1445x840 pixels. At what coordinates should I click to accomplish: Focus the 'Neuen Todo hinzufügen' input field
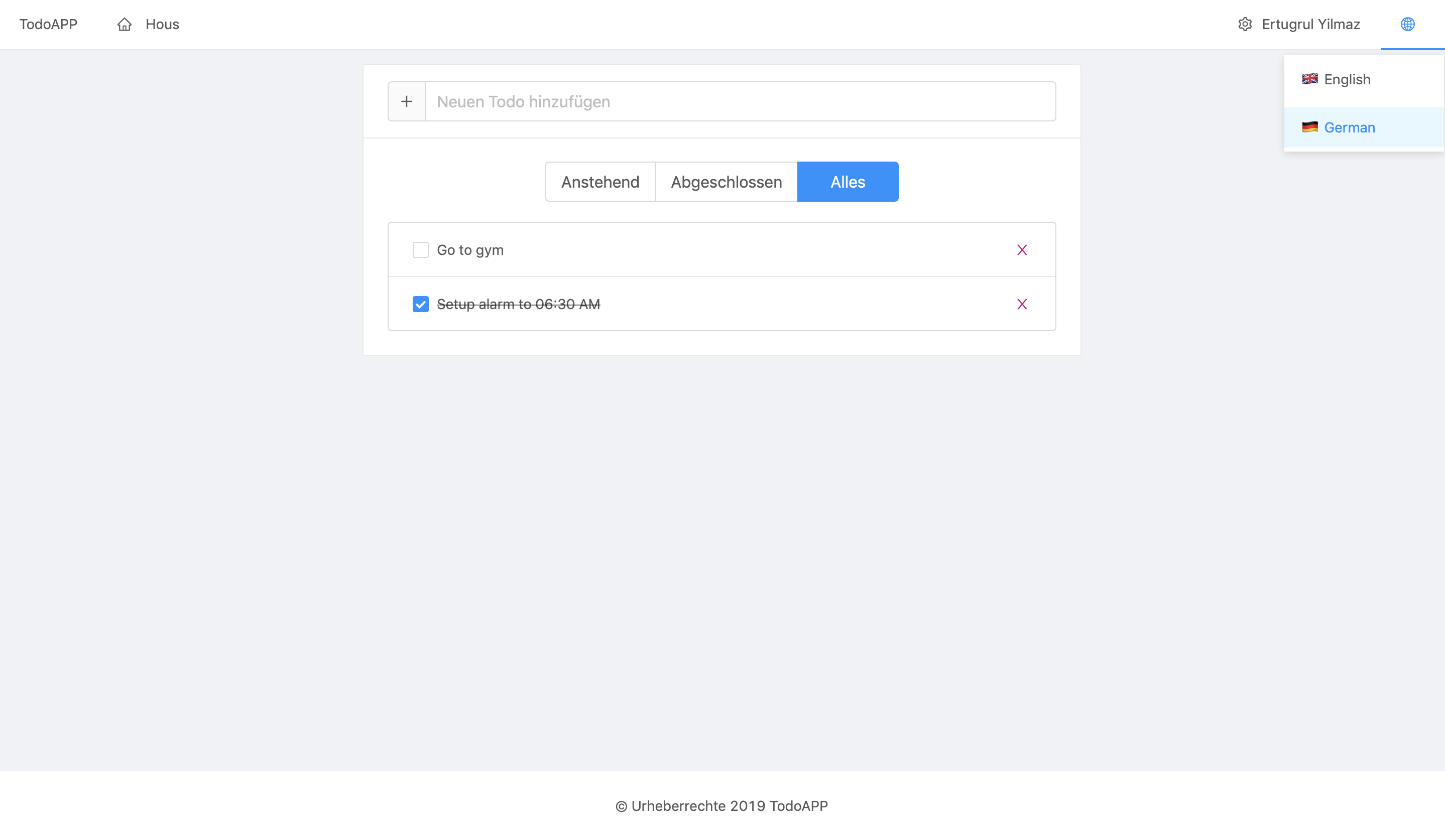(740, 101)
